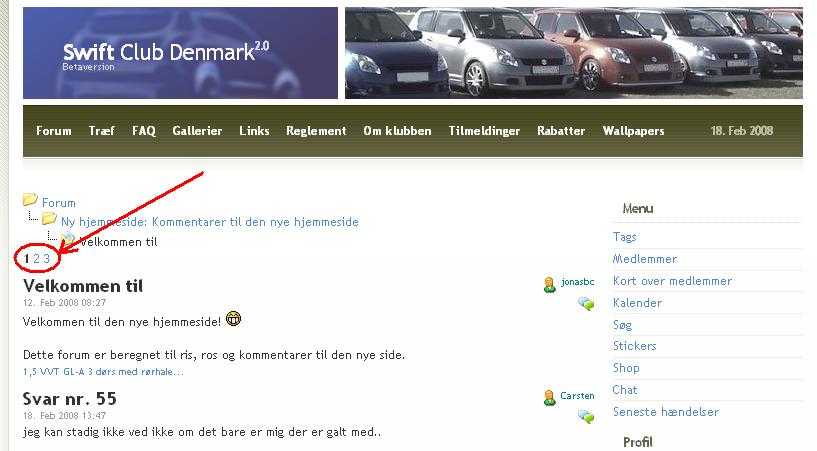Go to page 3 of thread
The width and height of the screenshot is (817, 451).
pos(46,258)
